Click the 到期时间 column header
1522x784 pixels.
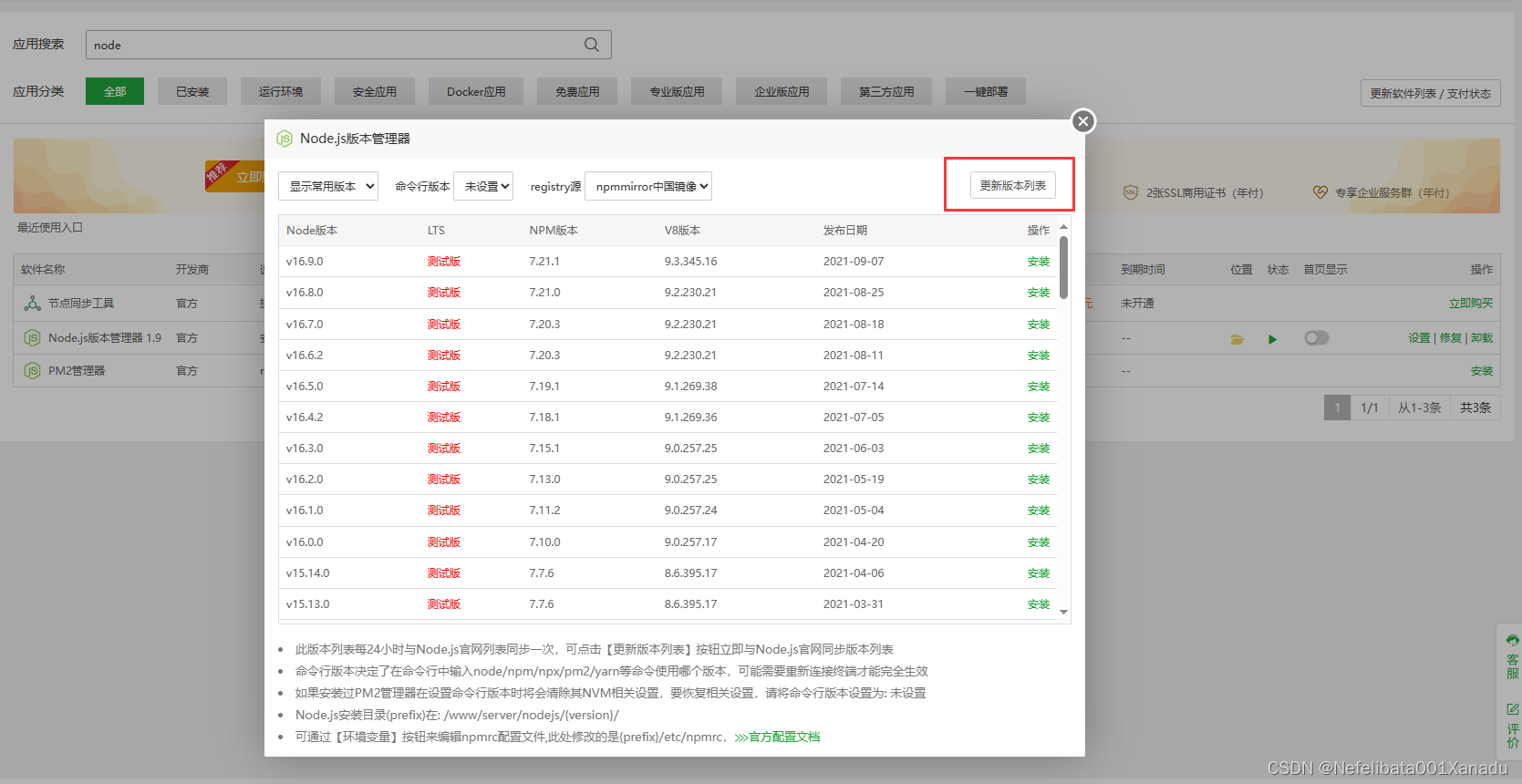pyautogui.click(x=1143, y=270)
